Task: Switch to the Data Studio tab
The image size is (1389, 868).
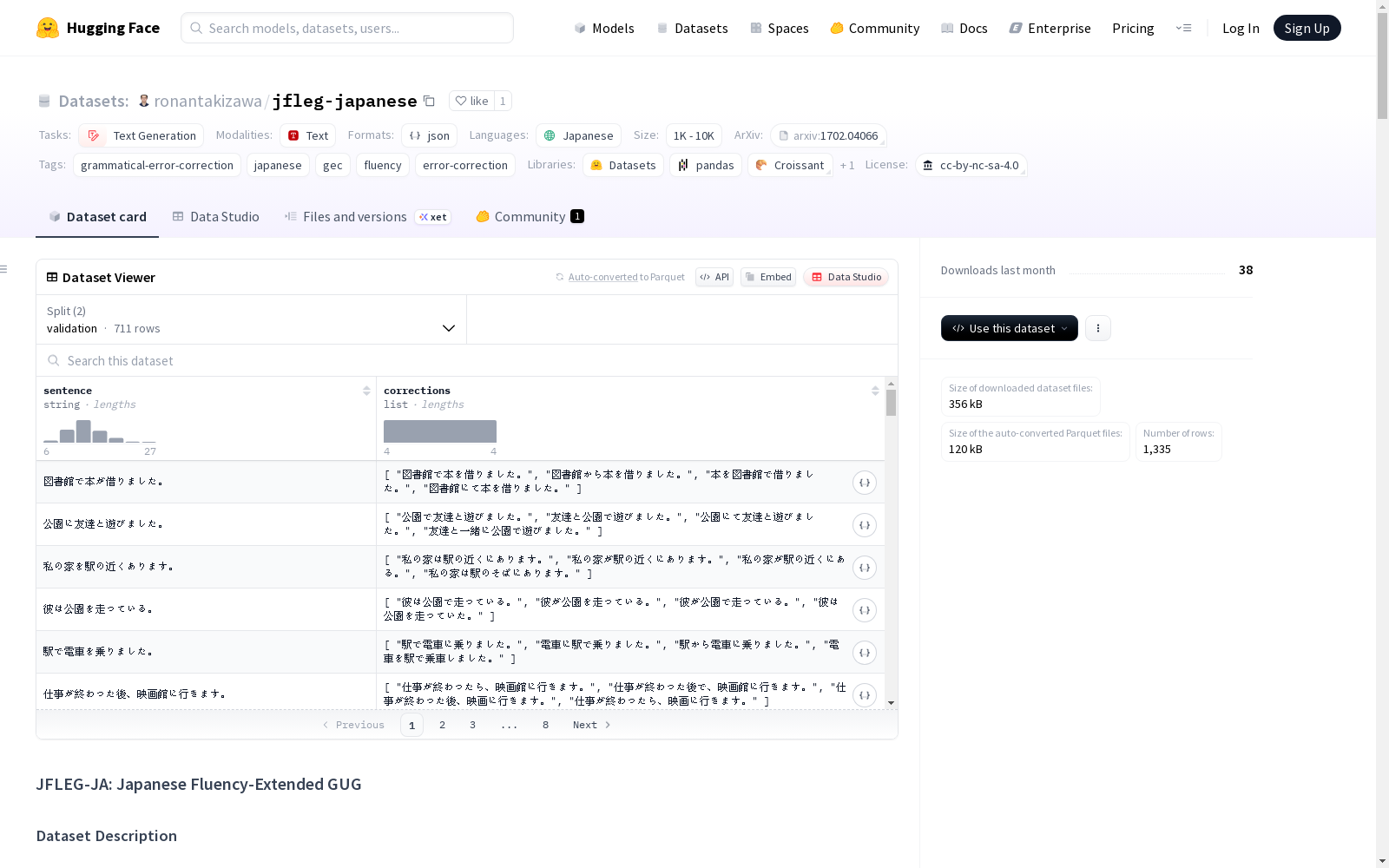Action: [x=215, y=217]
